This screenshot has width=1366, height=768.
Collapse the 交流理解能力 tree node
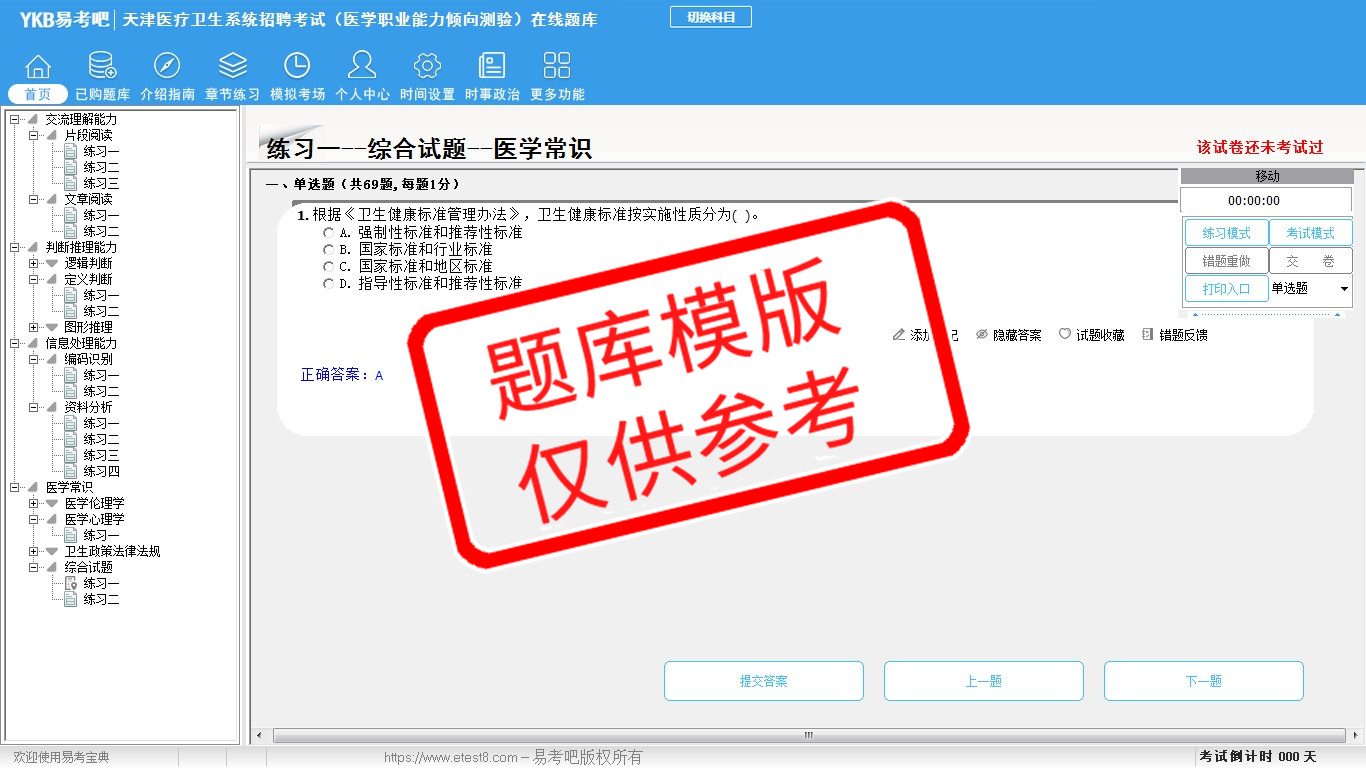[15, 120]
